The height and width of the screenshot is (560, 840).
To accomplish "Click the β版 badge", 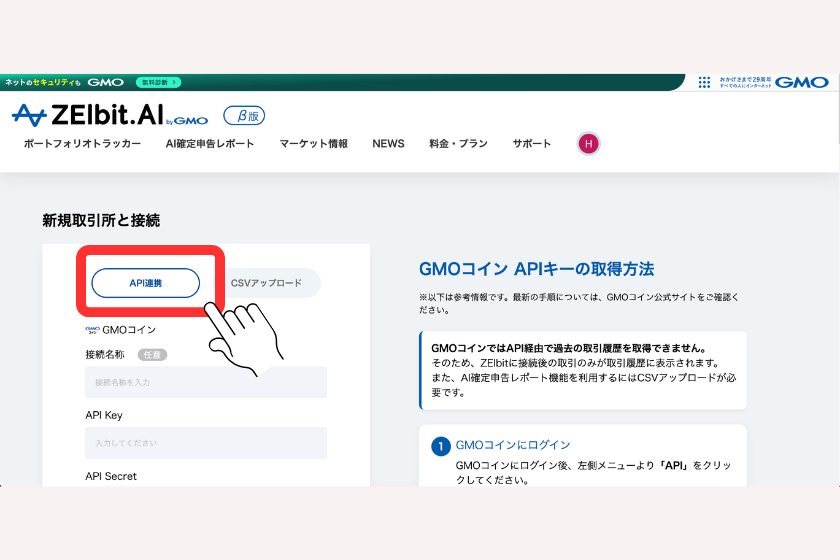I will [x=244, y=115].
